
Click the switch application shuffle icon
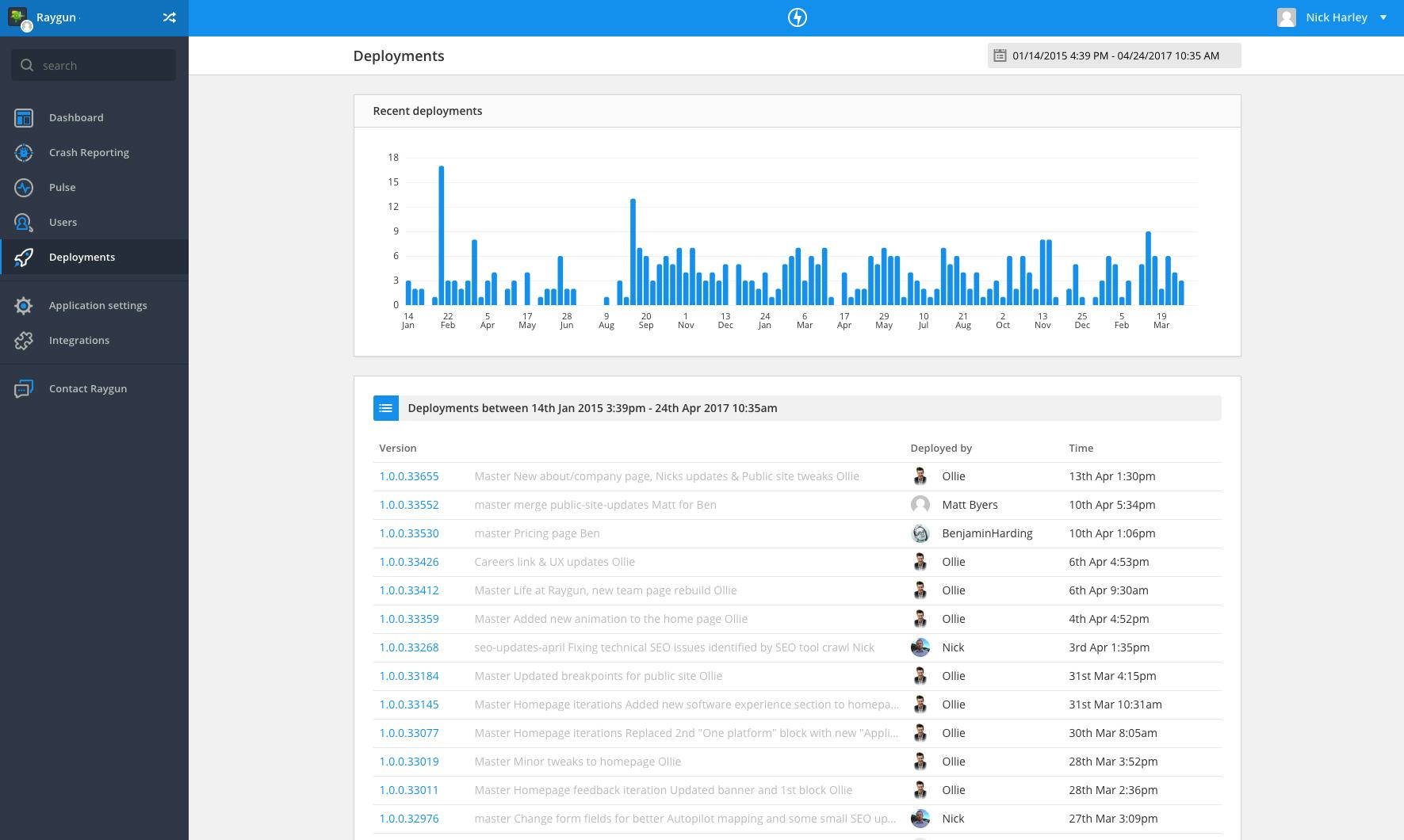coord(169,17)
